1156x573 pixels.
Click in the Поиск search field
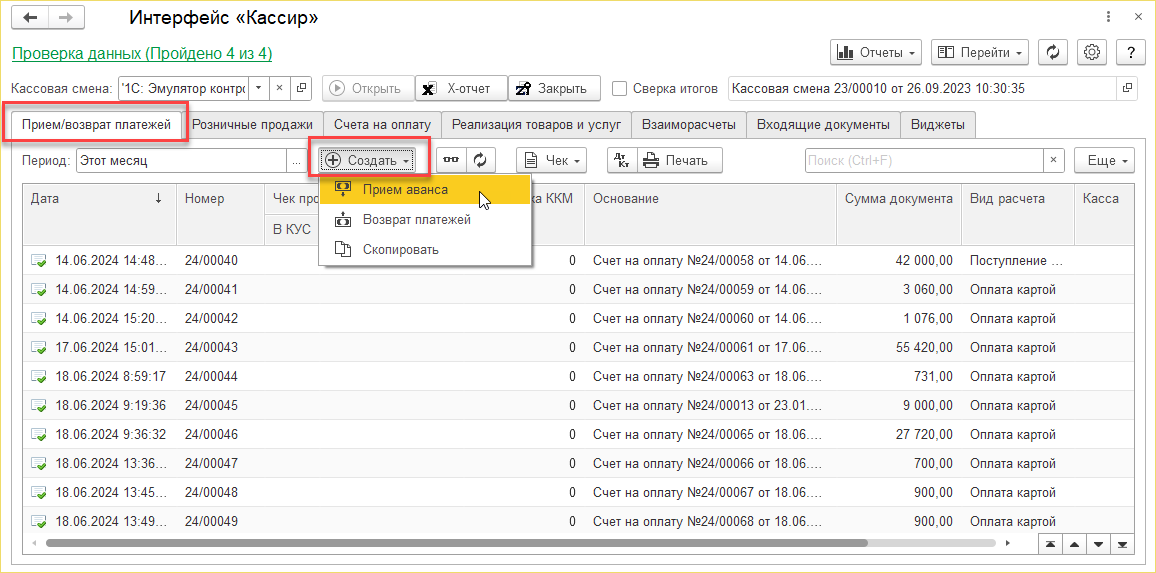pyautogui.click(x=924, y=160)
